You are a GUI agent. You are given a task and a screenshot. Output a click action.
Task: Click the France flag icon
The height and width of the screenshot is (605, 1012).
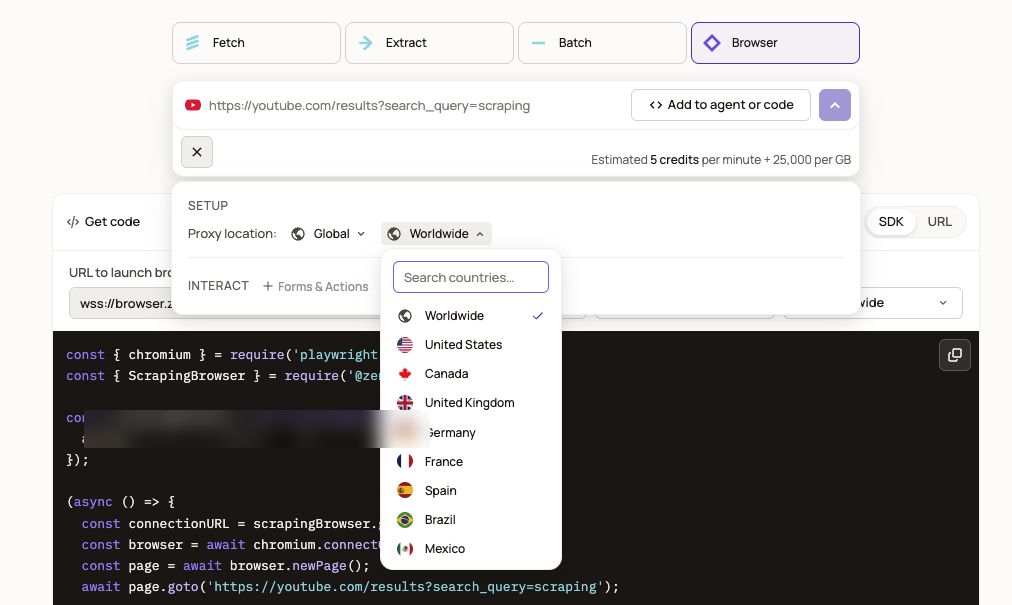click(405, 462)
